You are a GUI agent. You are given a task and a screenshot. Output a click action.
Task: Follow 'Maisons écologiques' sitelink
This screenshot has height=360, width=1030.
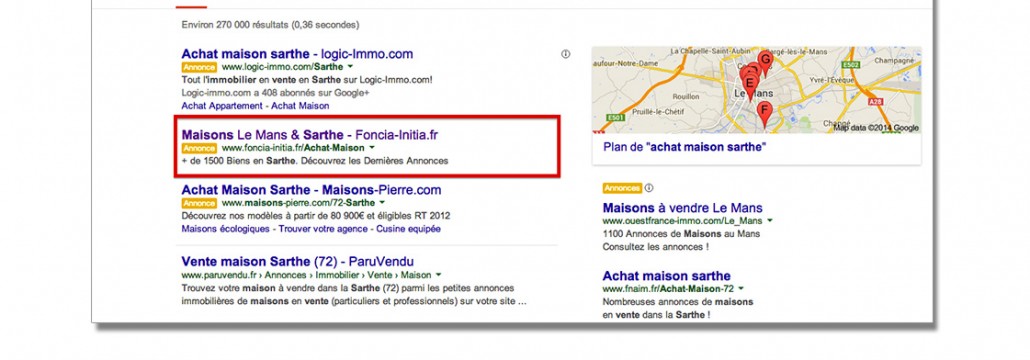click(225, 229)
